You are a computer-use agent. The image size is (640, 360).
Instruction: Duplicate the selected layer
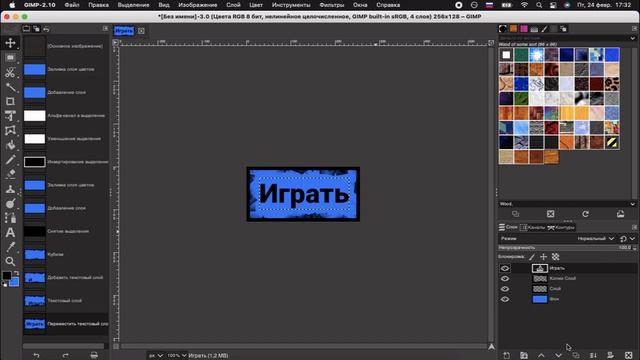(x=576, y=356)
